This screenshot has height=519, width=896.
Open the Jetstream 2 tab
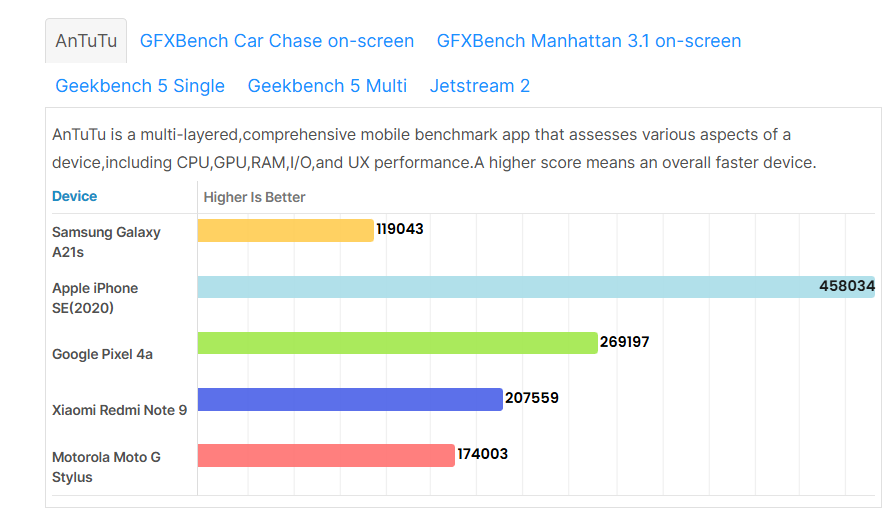(x=480, y=86)
